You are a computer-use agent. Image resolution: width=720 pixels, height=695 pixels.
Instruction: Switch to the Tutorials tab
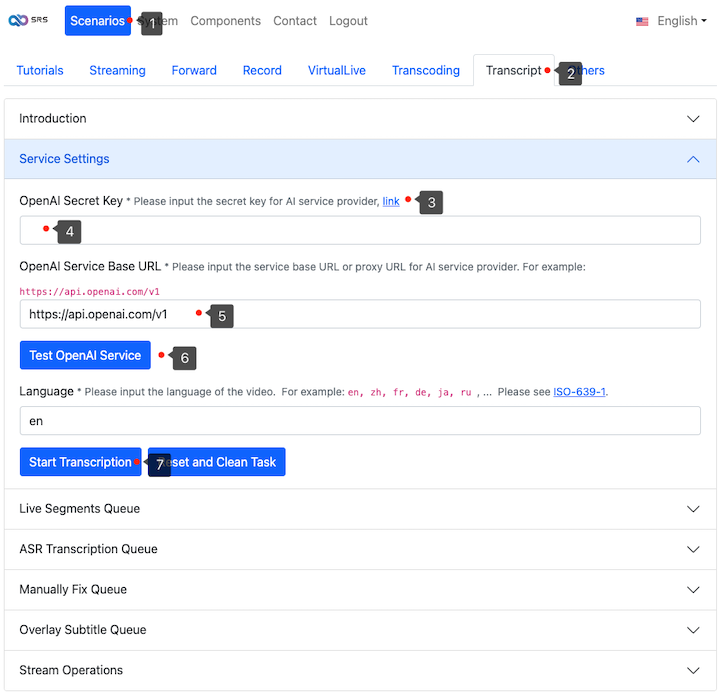click(40, 71)
